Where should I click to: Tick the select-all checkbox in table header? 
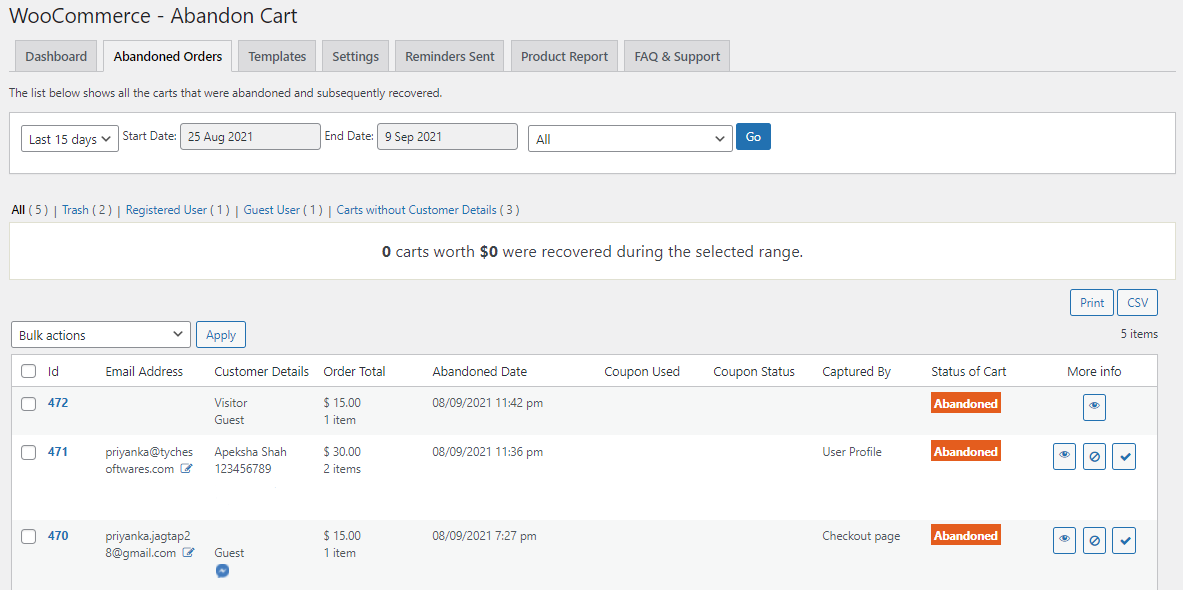point(28,371)
